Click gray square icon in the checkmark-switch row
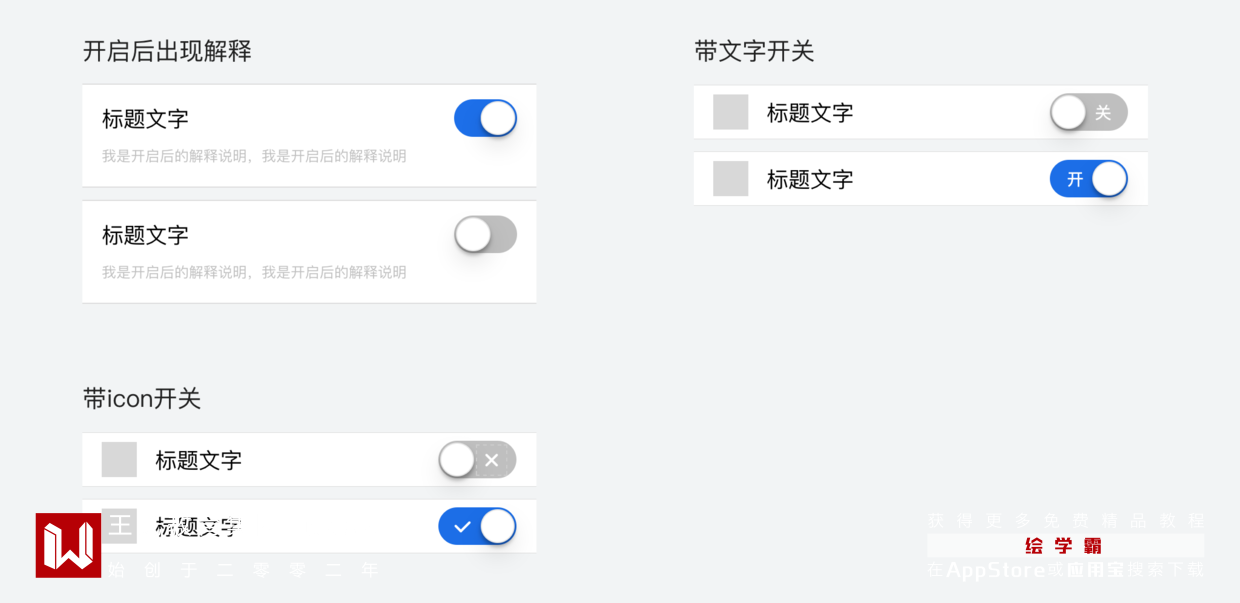This screenshot has height=603, width=1240. (x=119, y=526)
